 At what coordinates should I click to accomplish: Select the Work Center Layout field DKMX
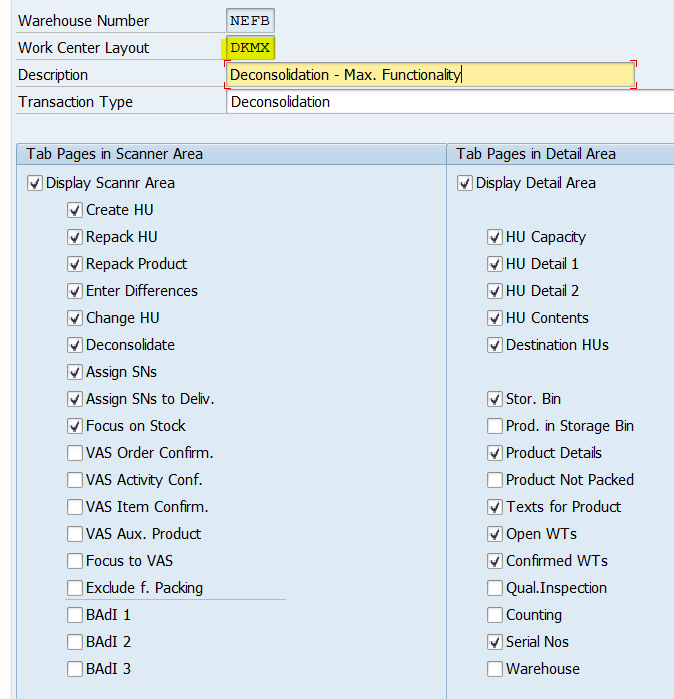click(x=250, y=48)
